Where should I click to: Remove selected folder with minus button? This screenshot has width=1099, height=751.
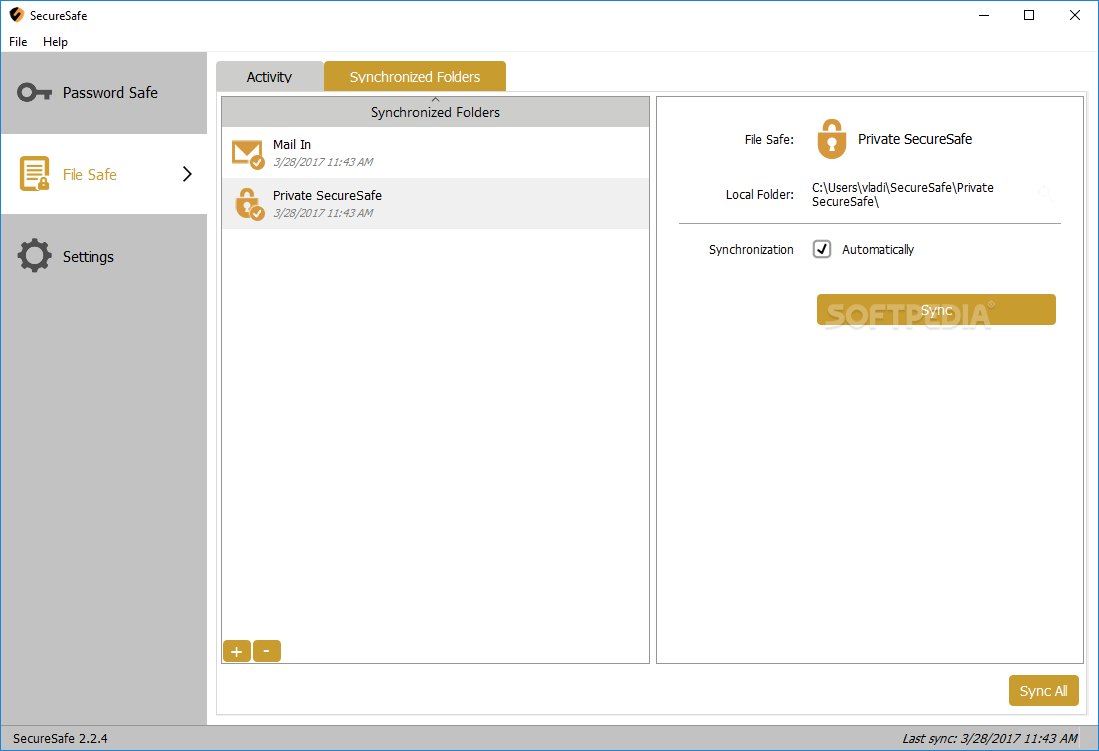point(267,651)
